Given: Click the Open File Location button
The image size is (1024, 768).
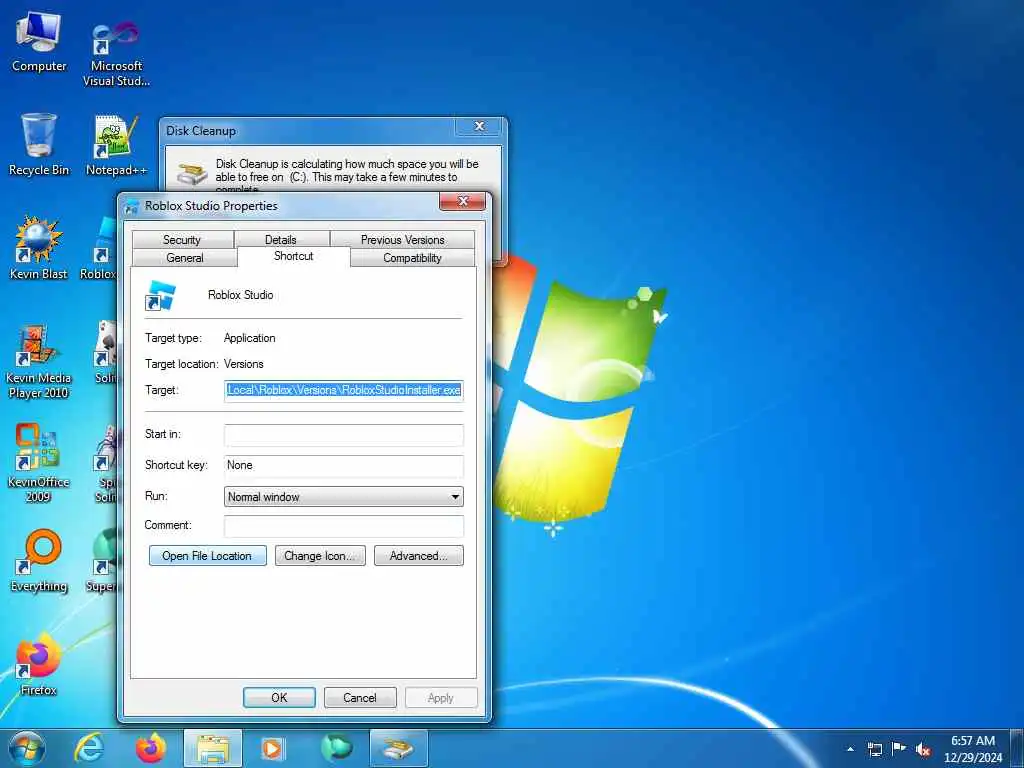Looking at the screenshot, I should pos(208,556).
